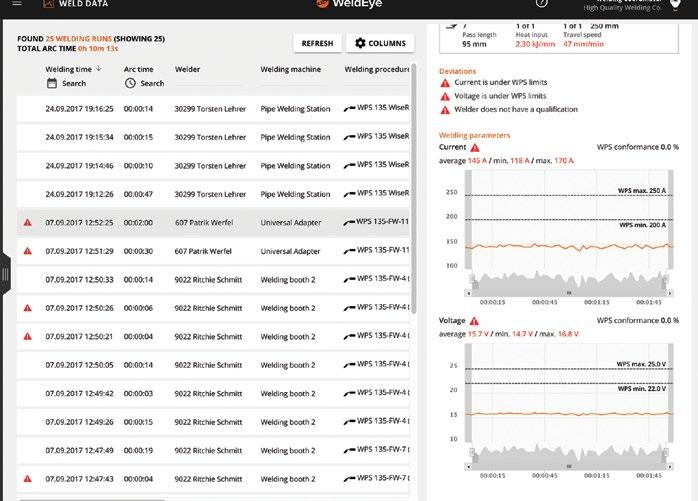
Task: Open the hamburger menu in top bar
Action: click(x=17, y=4)
